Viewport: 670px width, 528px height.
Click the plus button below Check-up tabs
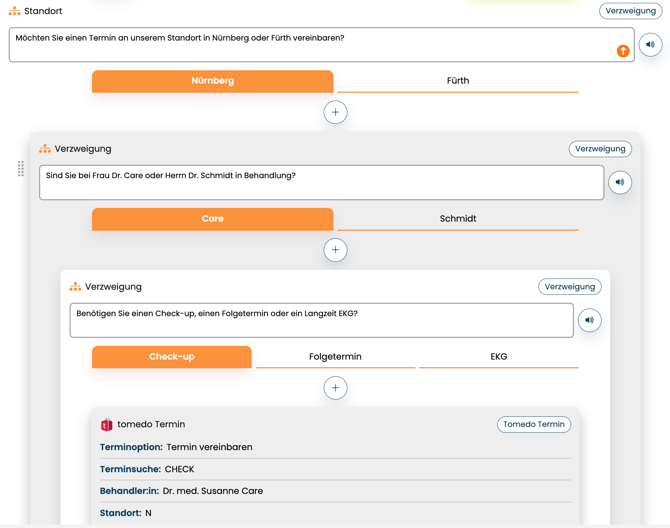coord(335,388)
